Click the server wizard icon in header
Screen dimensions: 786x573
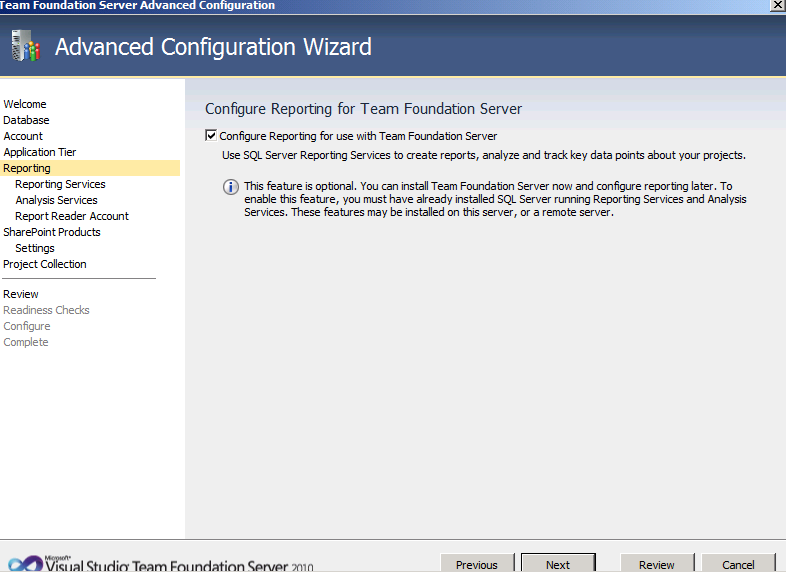click(26, 46)
